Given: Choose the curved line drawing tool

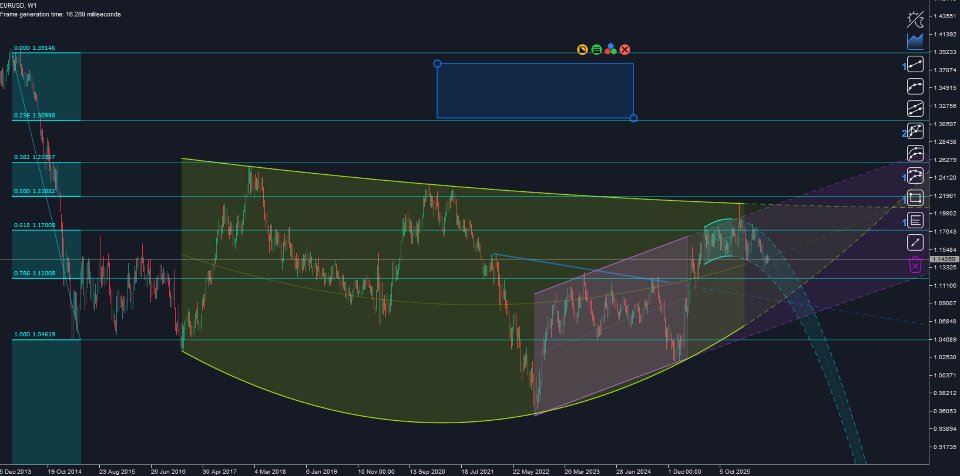Looking at the screenshot, I should click(915, 86).
